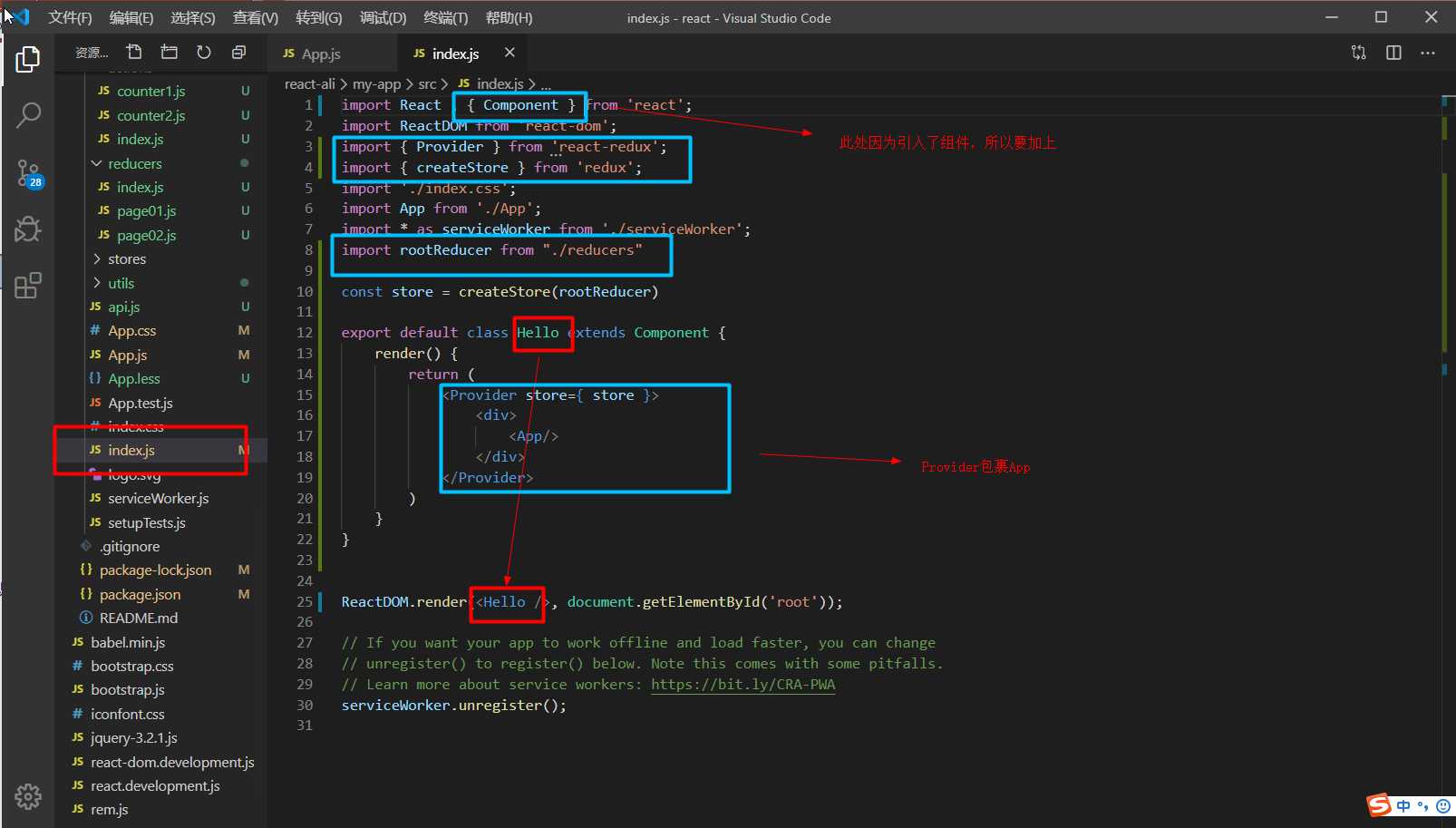The height and width of the screenshot is (828, 1456).
Task: Expand the utils folder
Action: [x=121, y=283]
